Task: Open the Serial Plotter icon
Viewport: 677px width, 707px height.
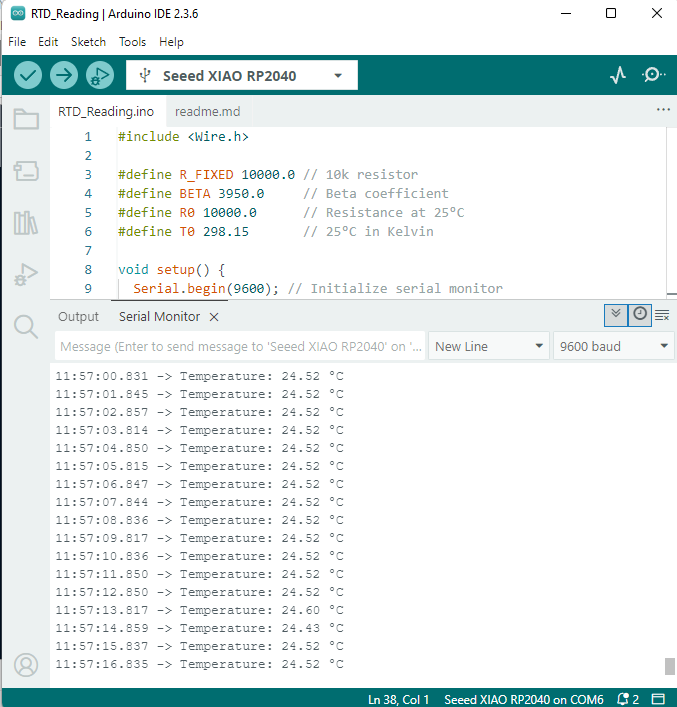Action: (618, 75)
